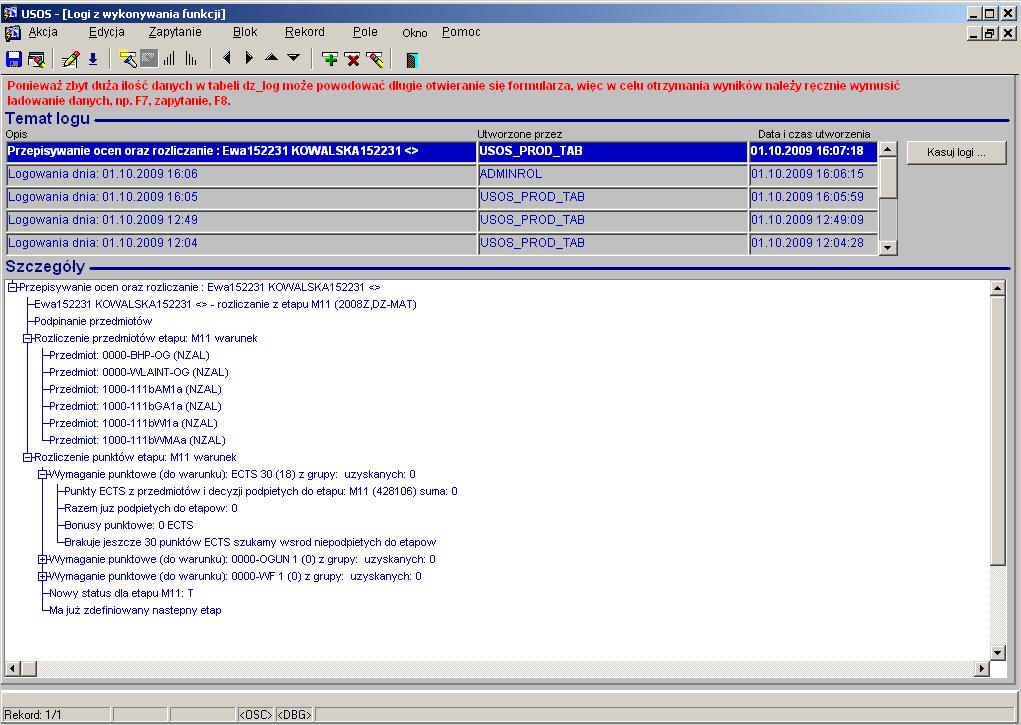
Task: Collapse Rozliczenie punktów etapu: M11 warunek node
Action: [27, 457]
